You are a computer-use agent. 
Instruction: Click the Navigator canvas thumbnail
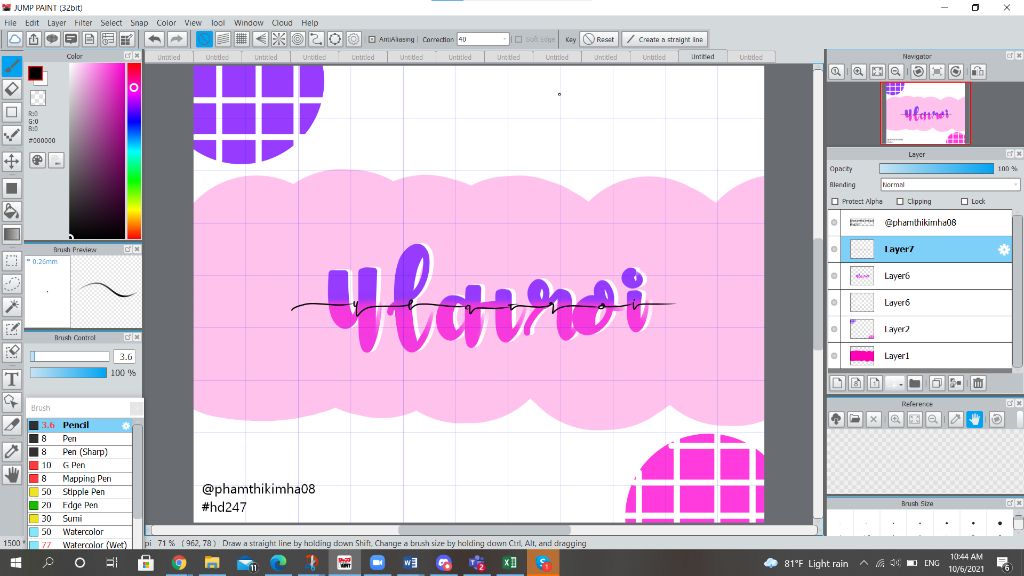[x=925, y=113]
